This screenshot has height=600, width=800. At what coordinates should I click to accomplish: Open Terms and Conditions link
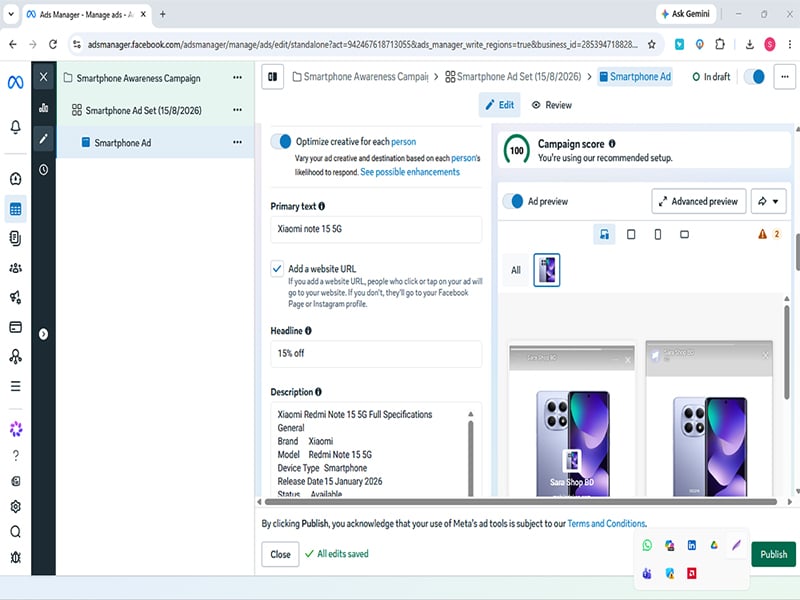tap(606, 523)
